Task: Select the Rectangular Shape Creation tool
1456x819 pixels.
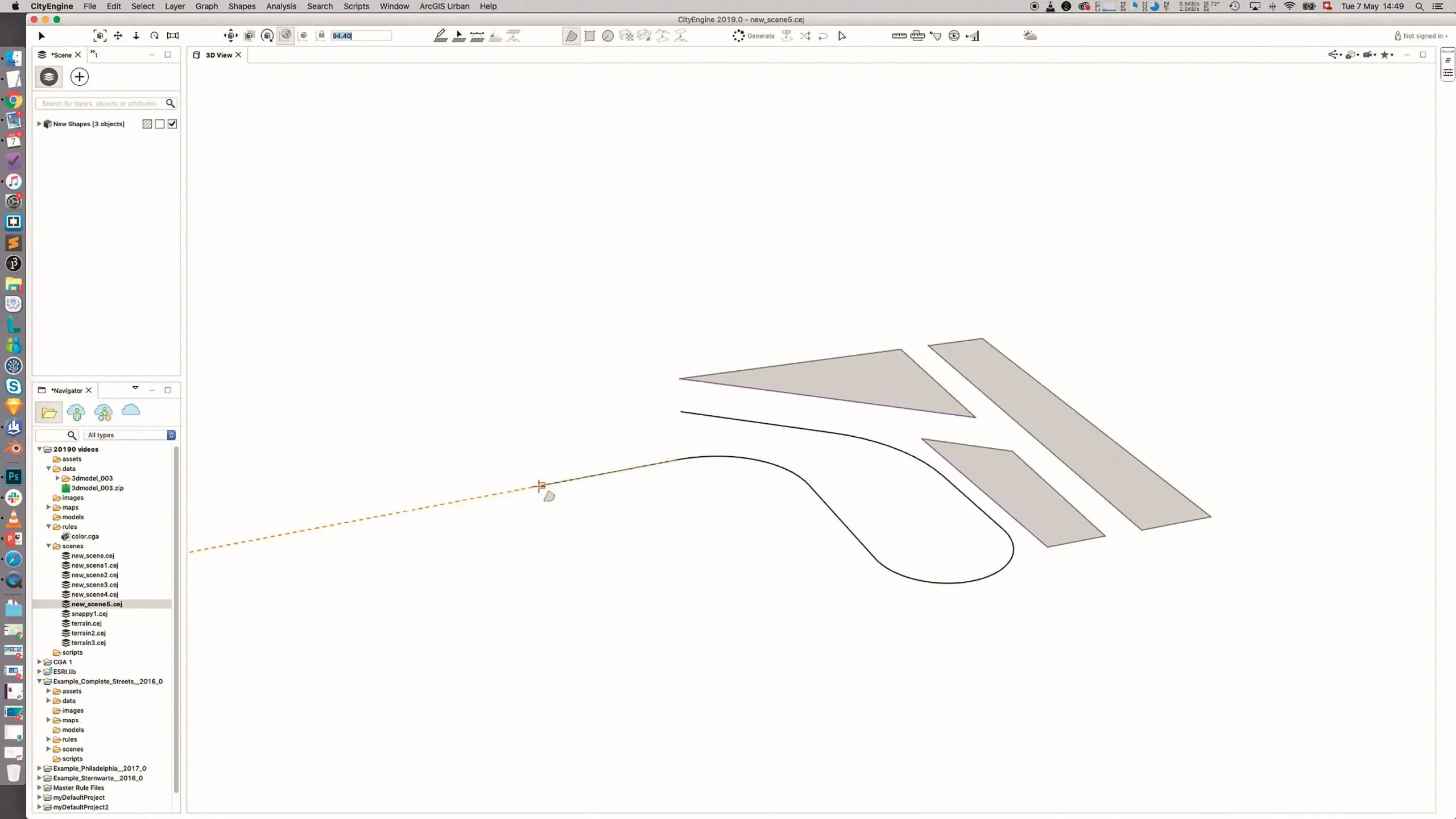Action: click(x=590, y=36)
